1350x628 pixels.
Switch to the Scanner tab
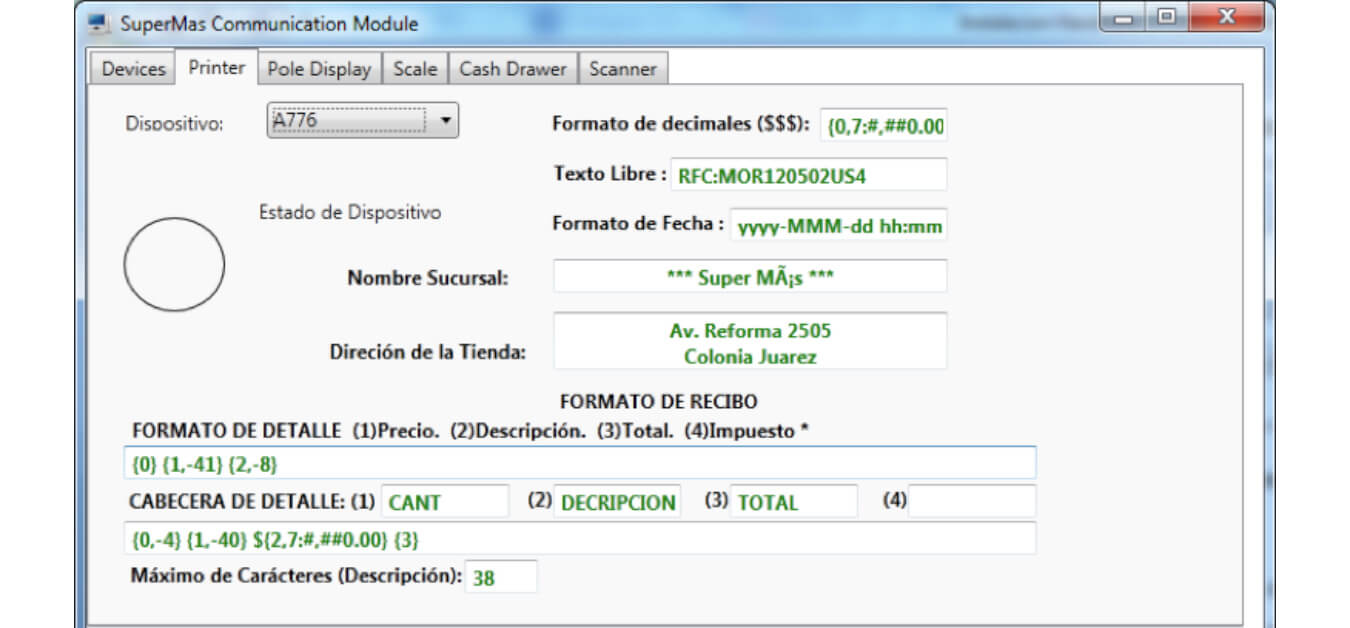[x=623, y=69]
